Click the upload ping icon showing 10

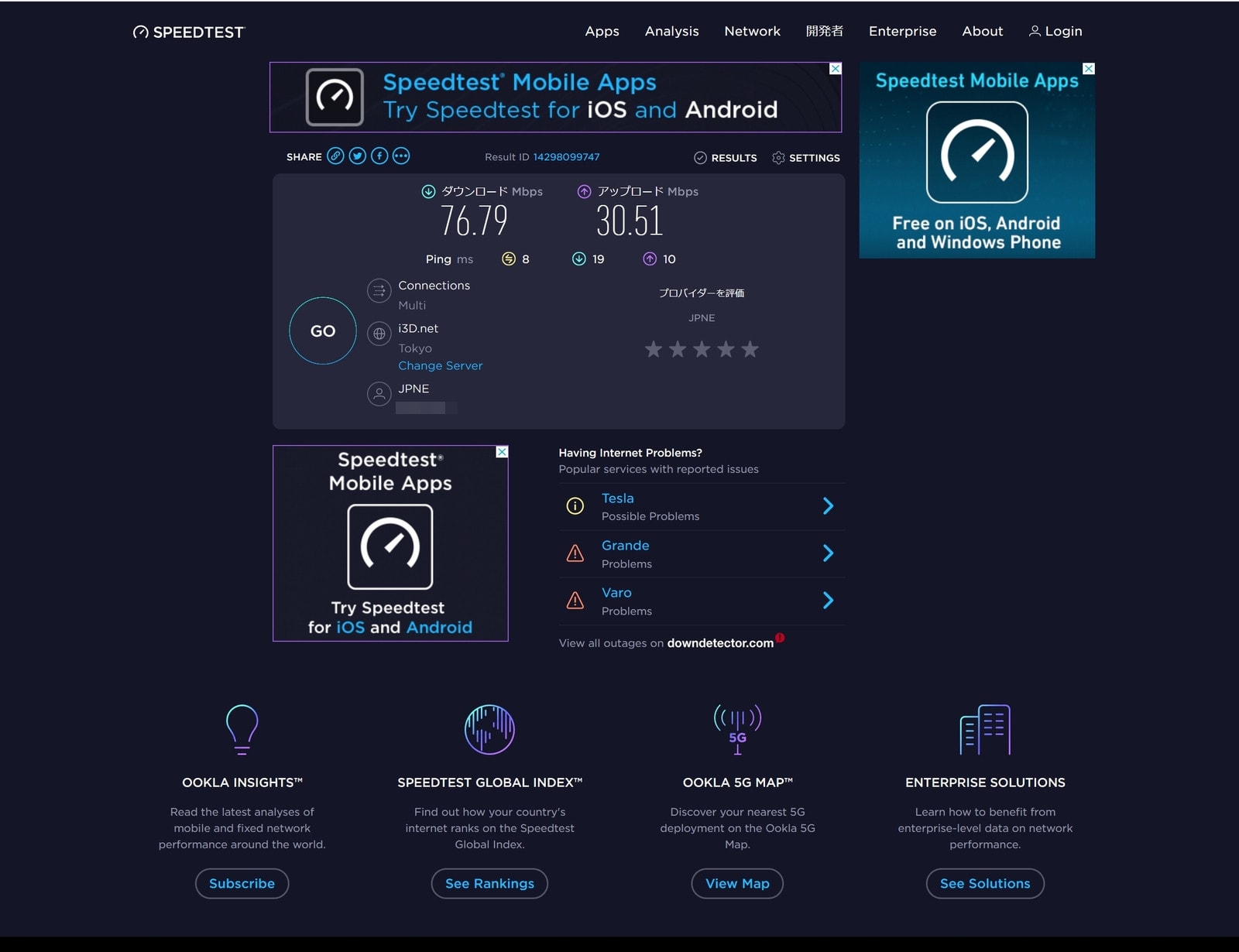(650, 259)
